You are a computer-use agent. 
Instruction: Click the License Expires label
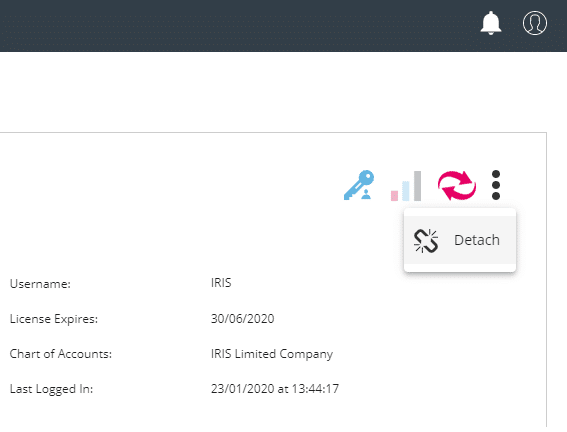point(54,319)
